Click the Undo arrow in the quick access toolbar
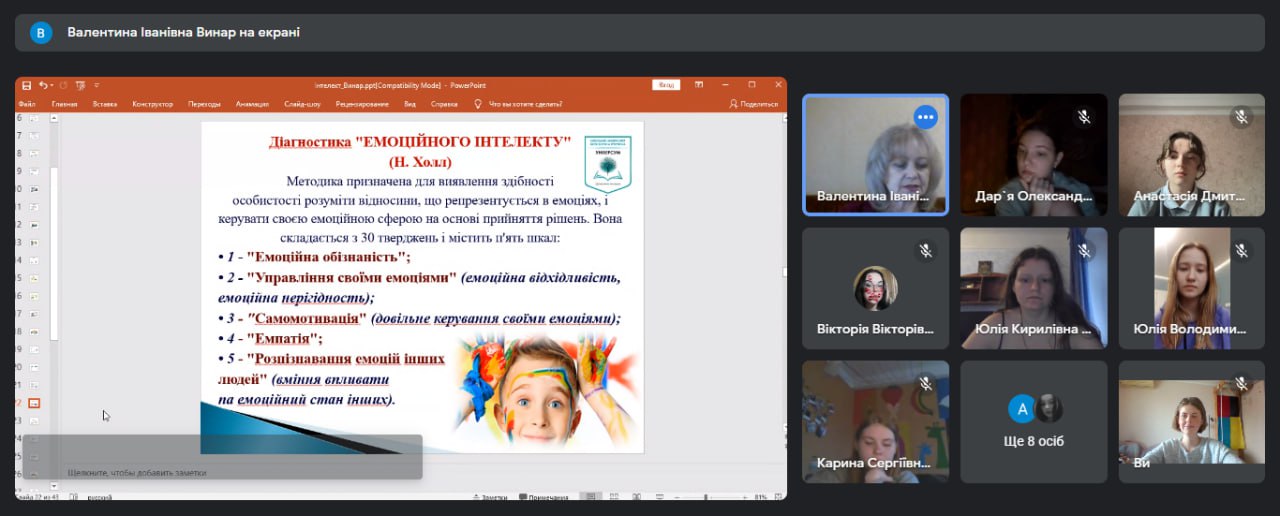 (x=43, y=85)
